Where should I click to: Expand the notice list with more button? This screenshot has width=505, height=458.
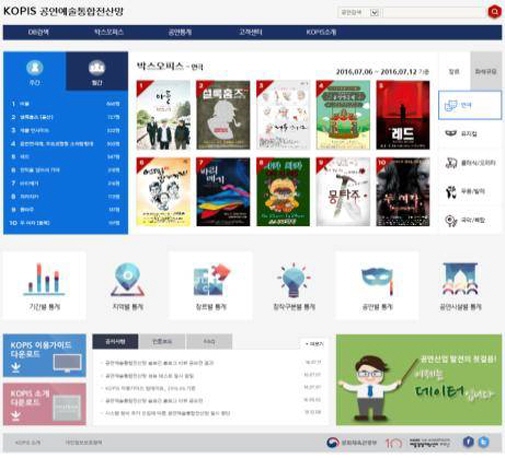pos(314,344)
